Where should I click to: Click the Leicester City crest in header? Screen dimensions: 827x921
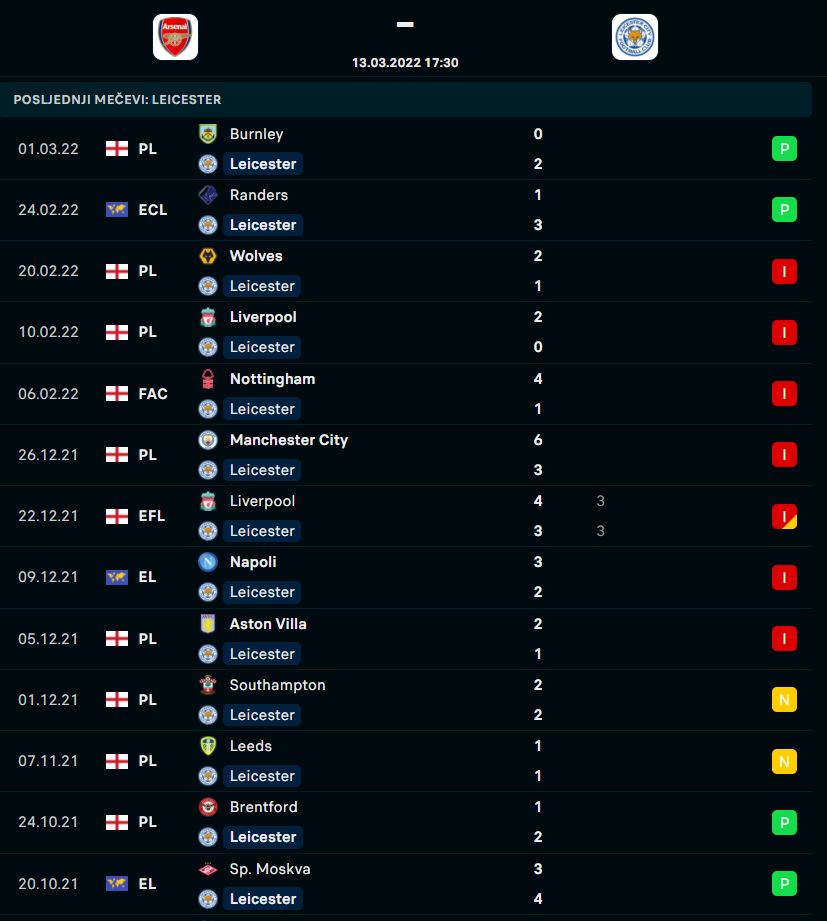[634, 37]
